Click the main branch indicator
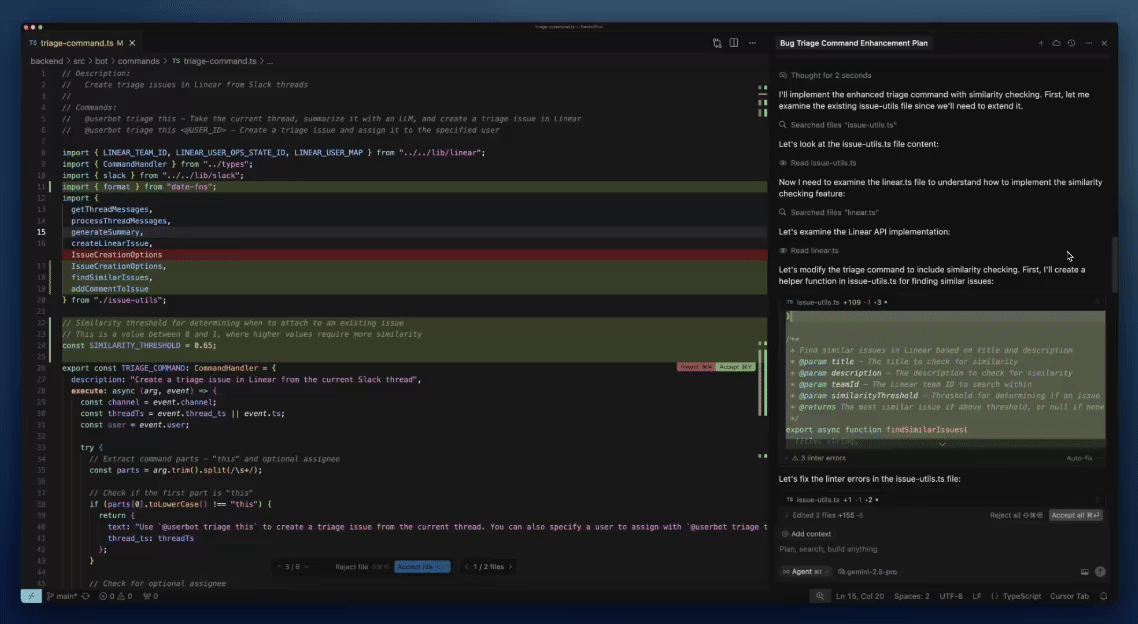This screenshot has height=624, width=1138. [62, 596]
